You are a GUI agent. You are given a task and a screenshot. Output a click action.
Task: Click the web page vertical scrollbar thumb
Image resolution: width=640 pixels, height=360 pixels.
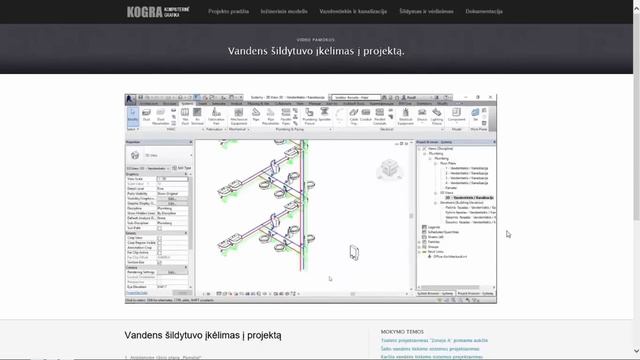click(x=636, y=116)
